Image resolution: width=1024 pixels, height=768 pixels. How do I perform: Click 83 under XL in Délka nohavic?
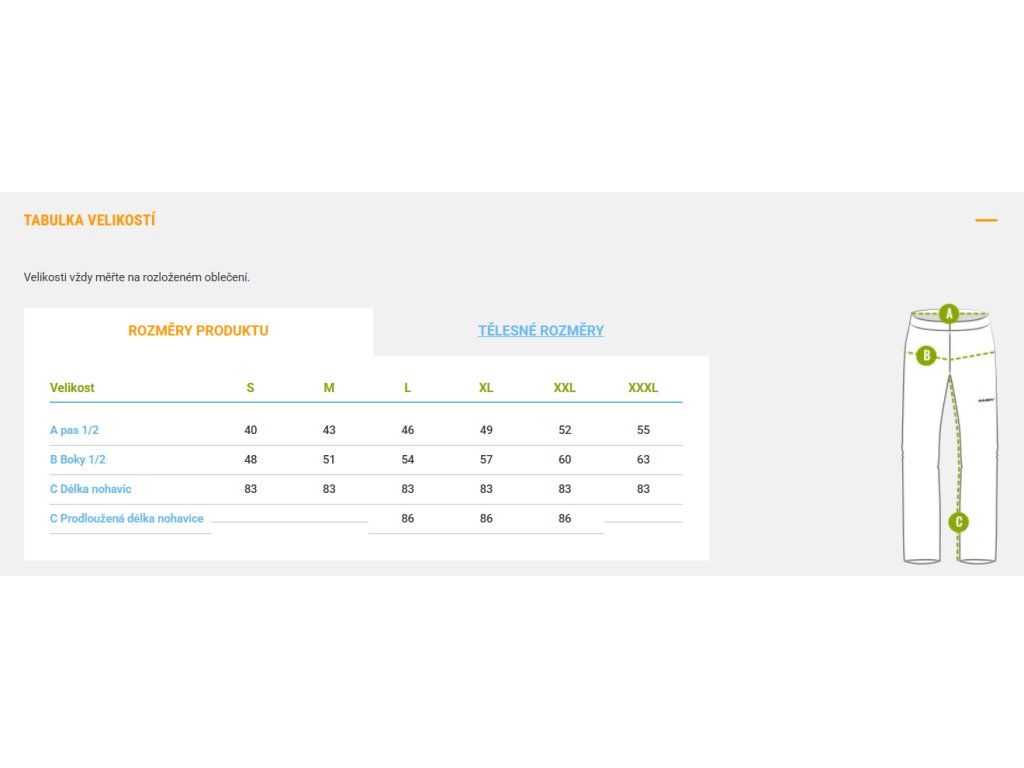[x=486, y=489]
